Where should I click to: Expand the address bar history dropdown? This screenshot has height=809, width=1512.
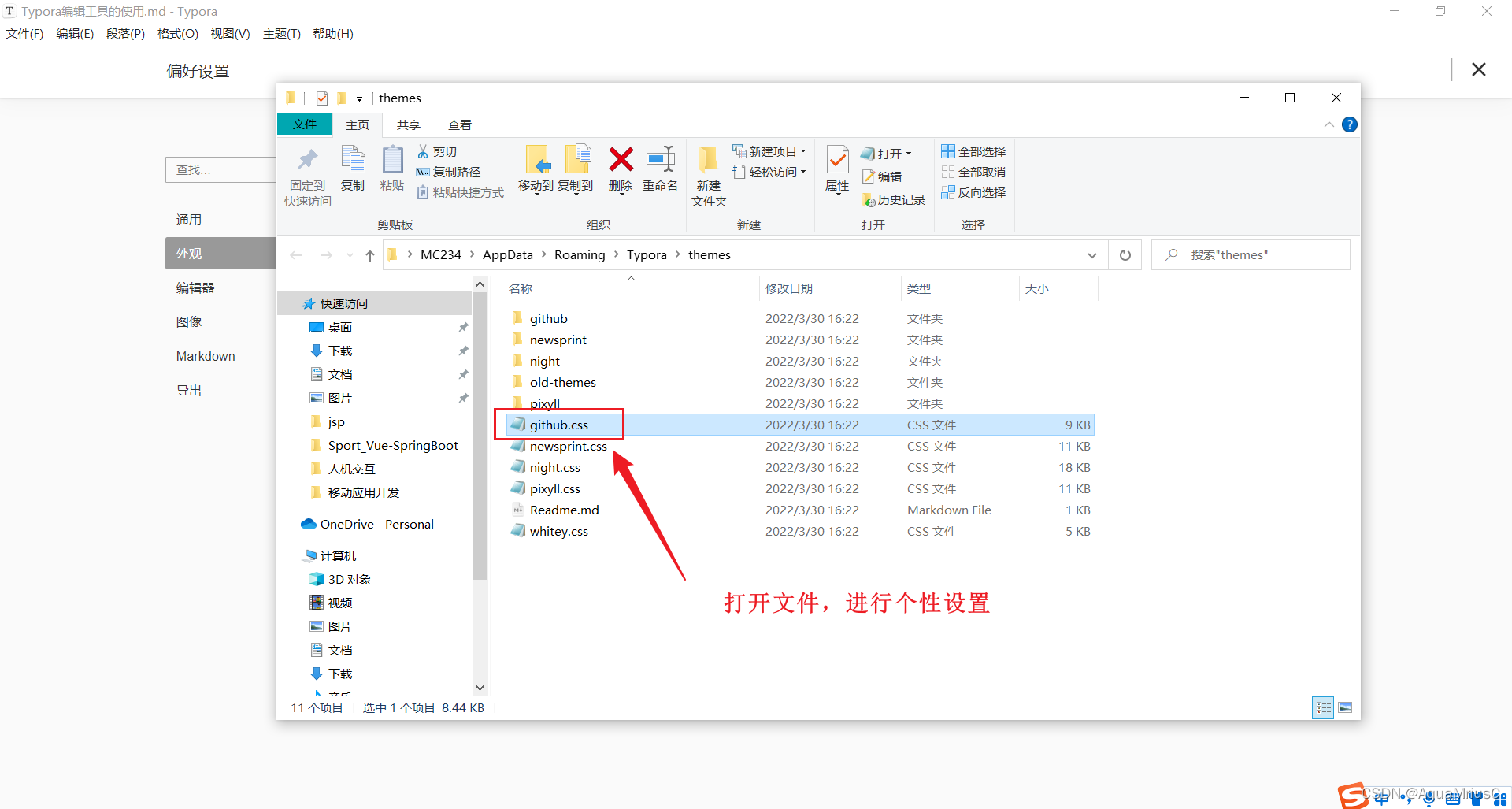[1092, 255]
